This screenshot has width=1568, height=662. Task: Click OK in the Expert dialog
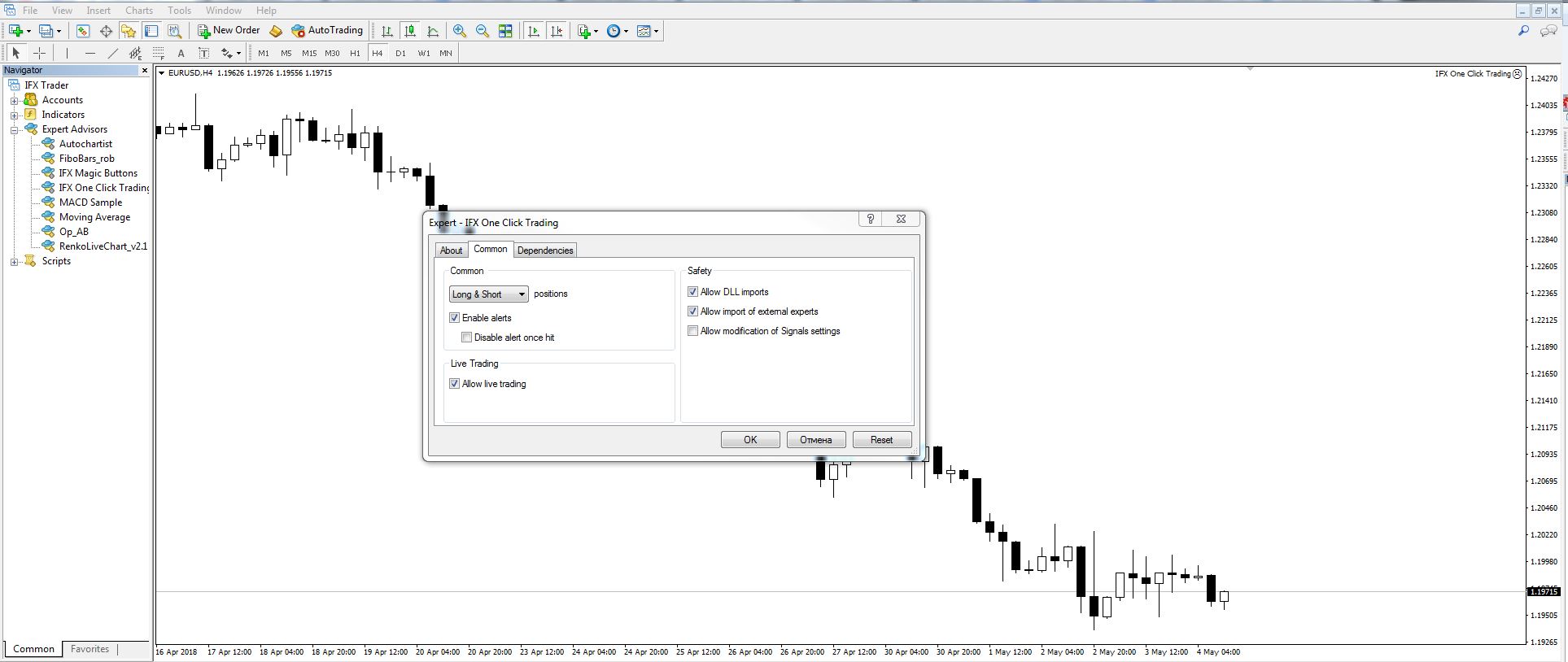pyautogui.click(x=750, y=440)
